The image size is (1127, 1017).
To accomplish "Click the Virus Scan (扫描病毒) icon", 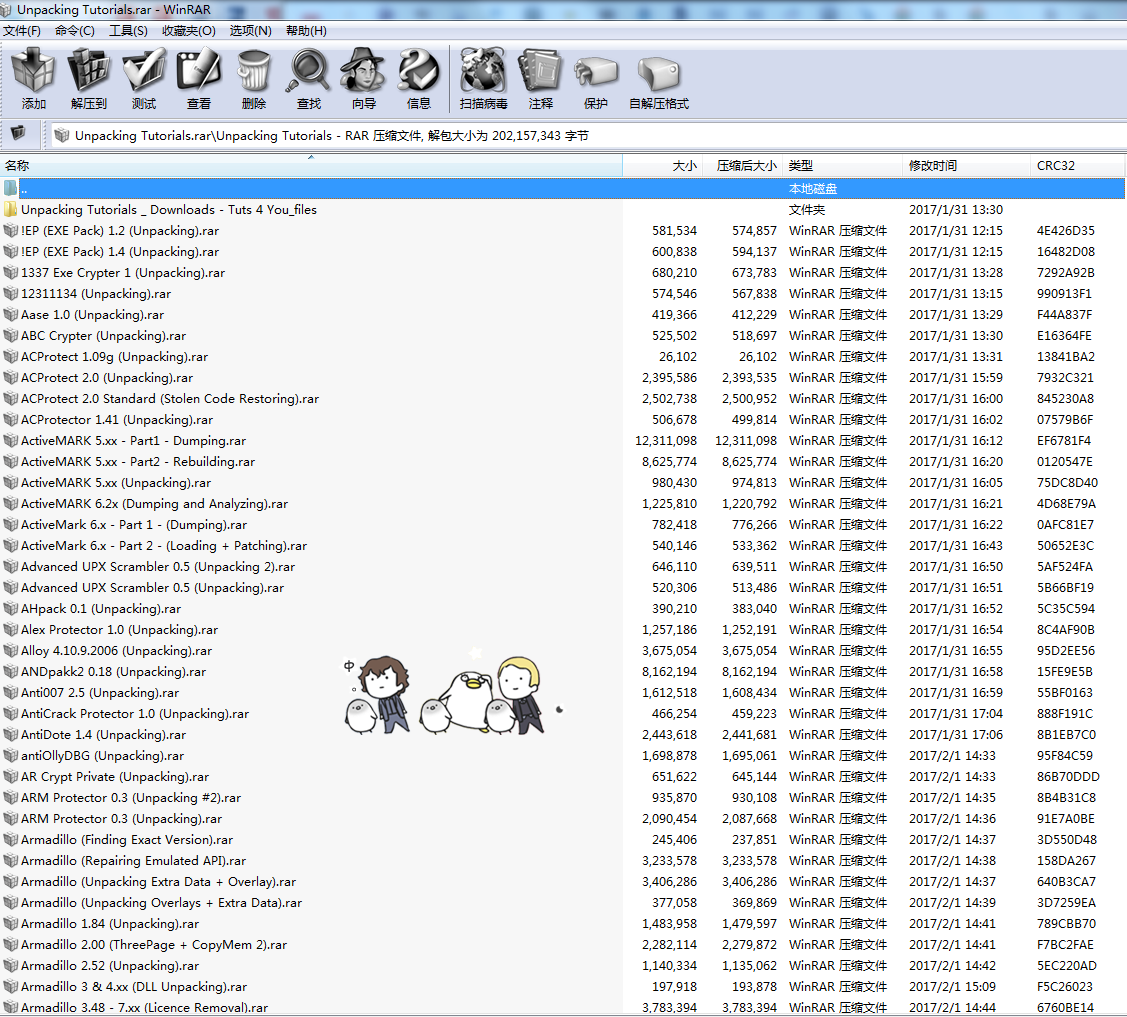I will [483, 70].
